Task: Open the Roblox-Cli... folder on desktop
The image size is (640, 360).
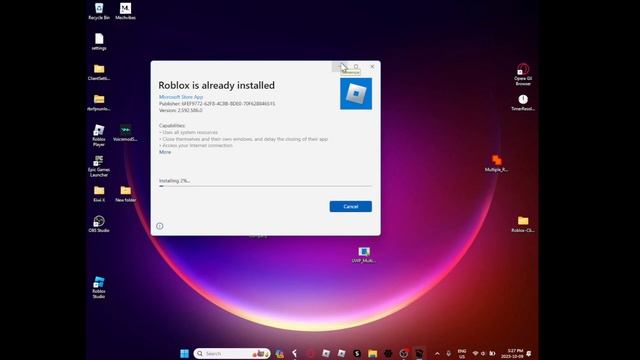Action: (523, 224)
